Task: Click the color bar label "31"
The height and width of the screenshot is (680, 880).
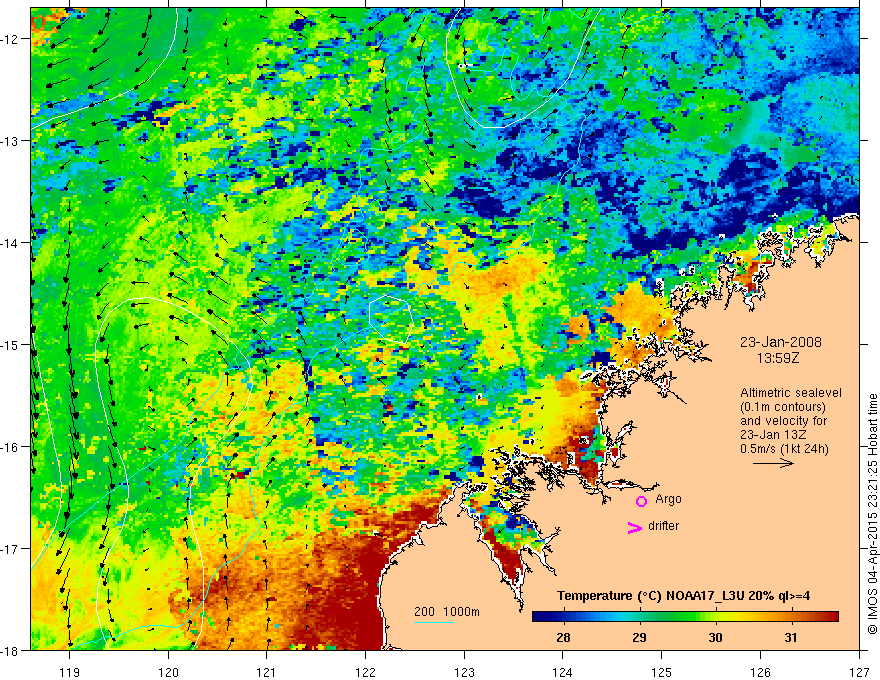Action: [x=791, y=638]
